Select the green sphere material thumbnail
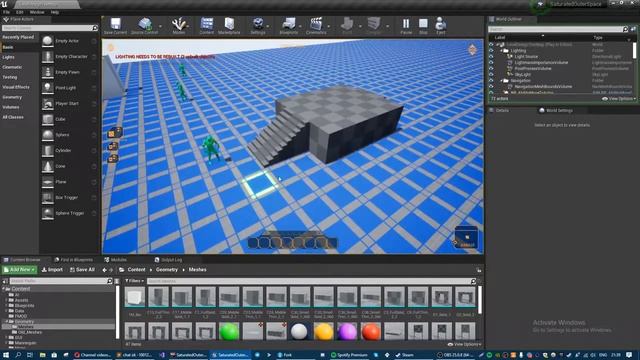Viewport: 640px width, 360px height. [x=229, y=331]
